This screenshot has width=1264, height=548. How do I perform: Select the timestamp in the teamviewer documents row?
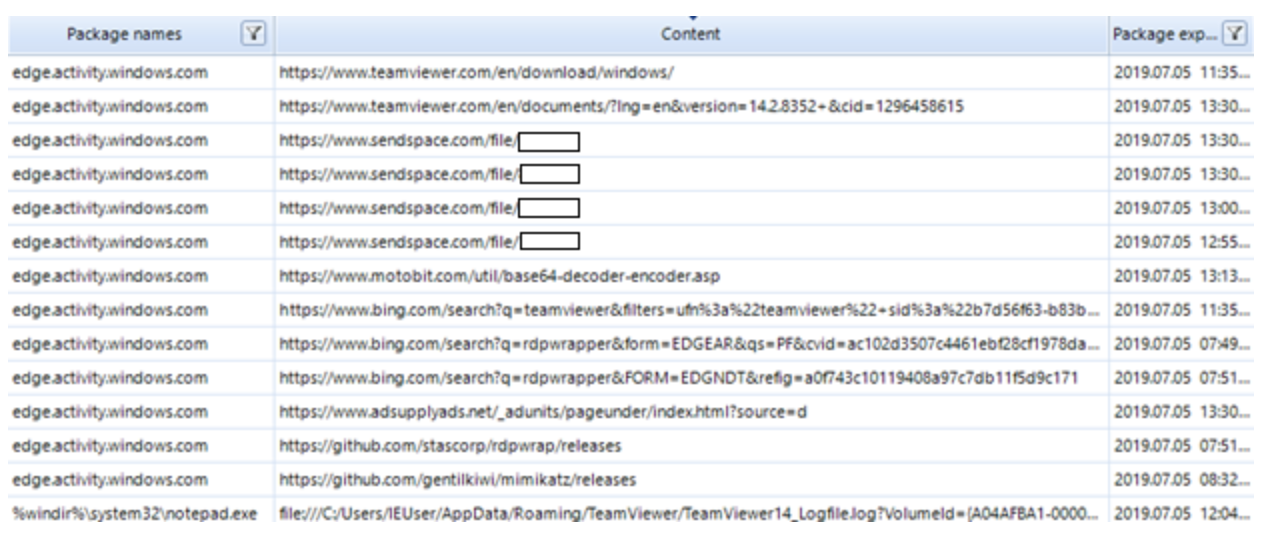coord(1181,106)
